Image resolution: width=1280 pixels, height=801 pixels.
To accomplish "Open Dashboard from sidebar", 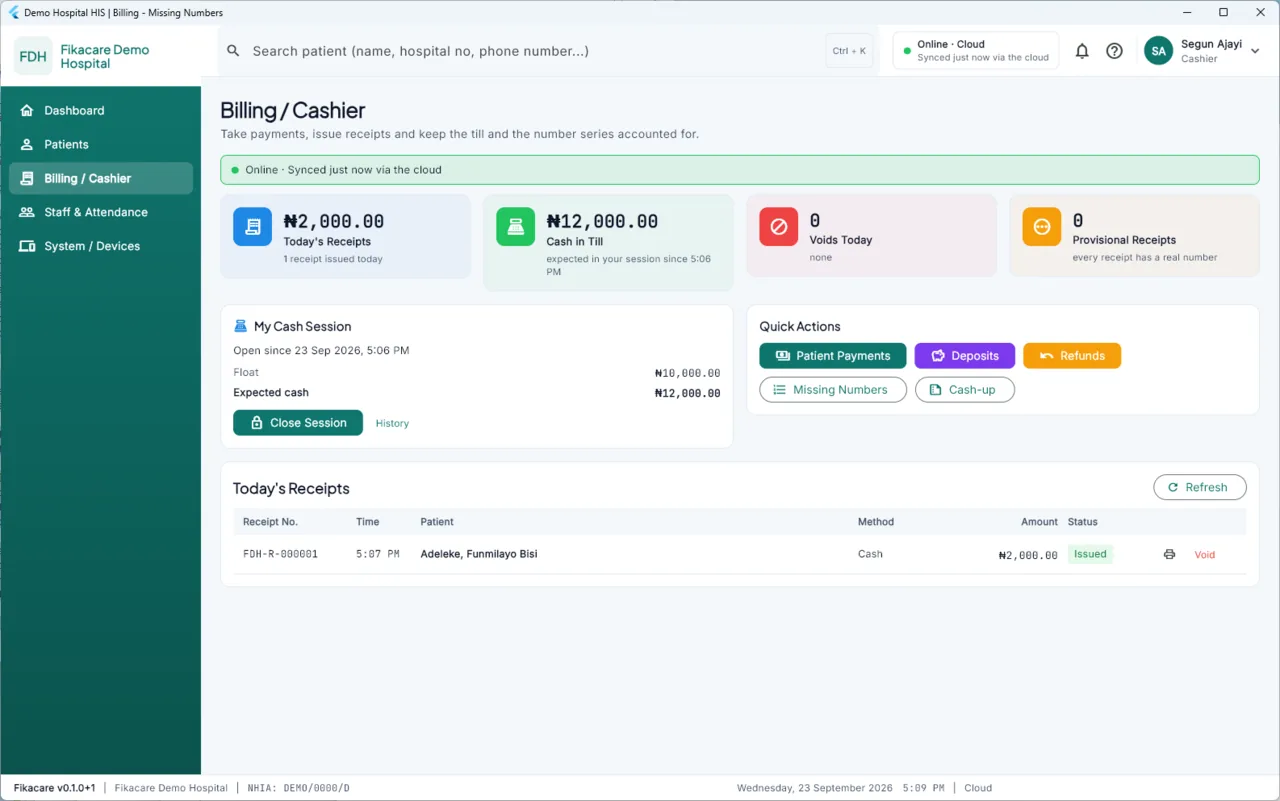I will click(101, 110).
